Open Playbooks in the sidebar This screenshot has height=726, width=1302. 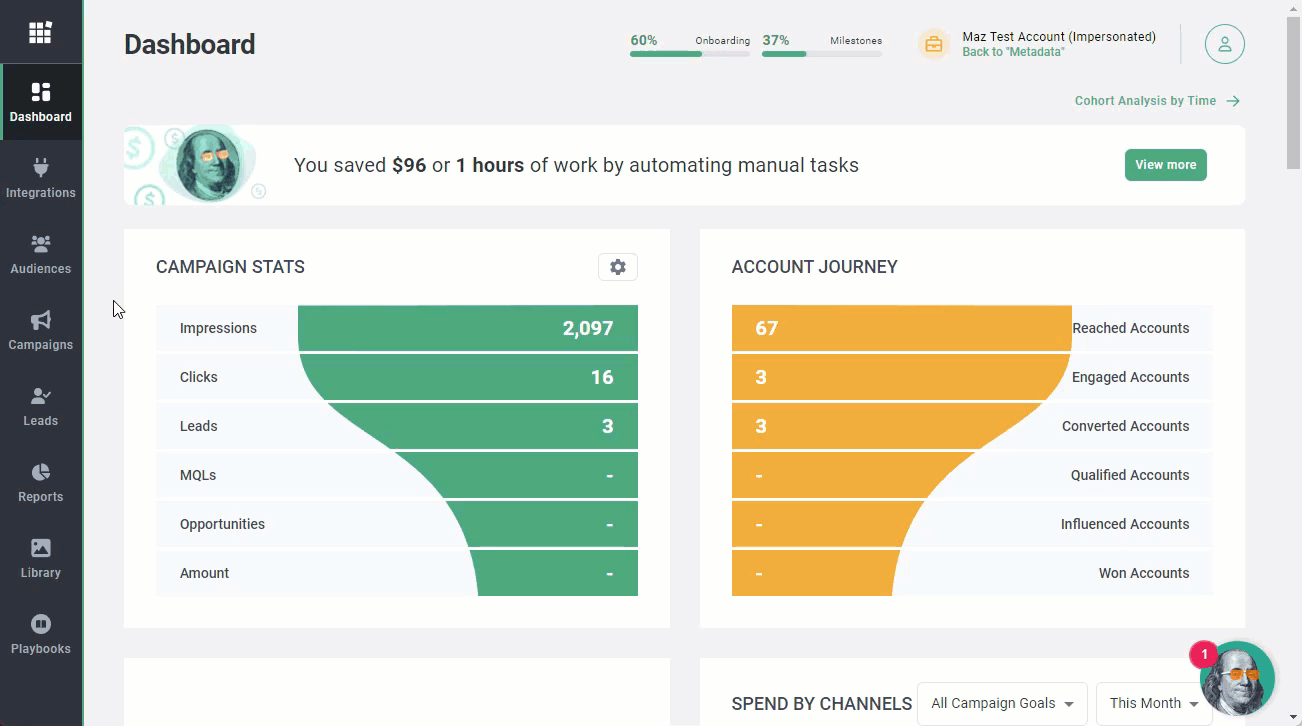41,634
